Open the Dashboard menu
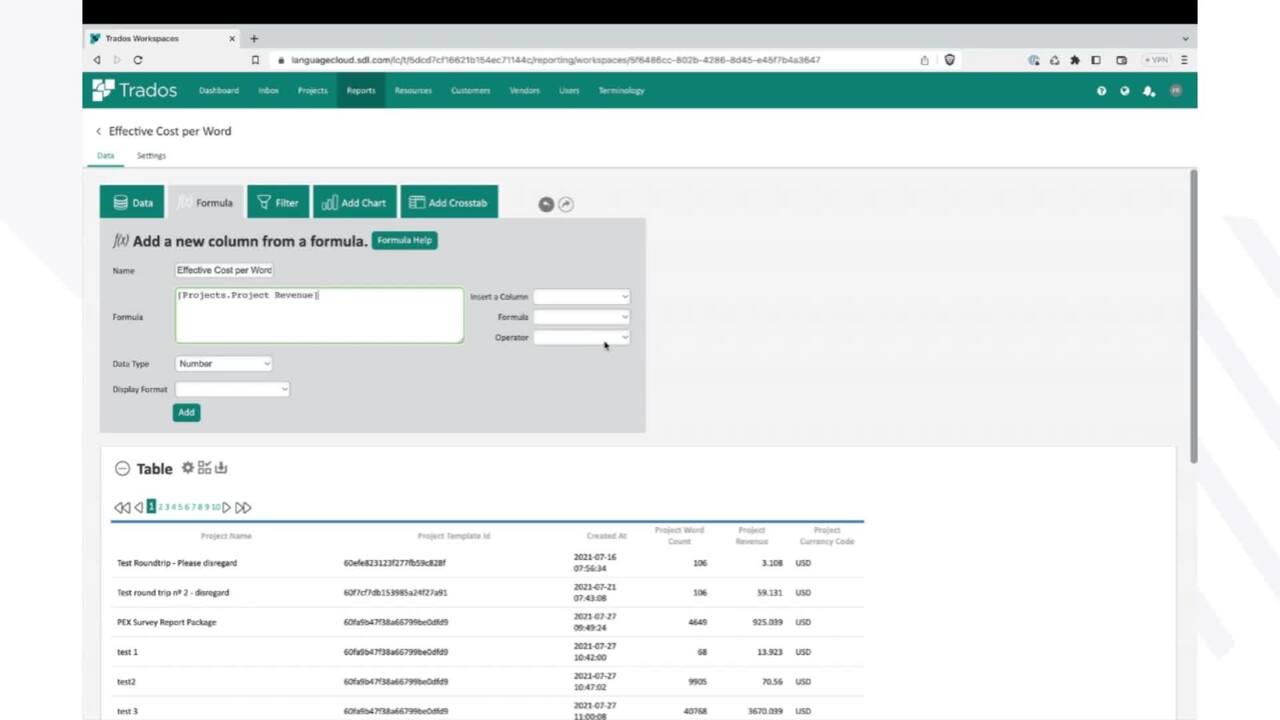Viewport: 1280px width, 720px height. [x=219, y=90]
